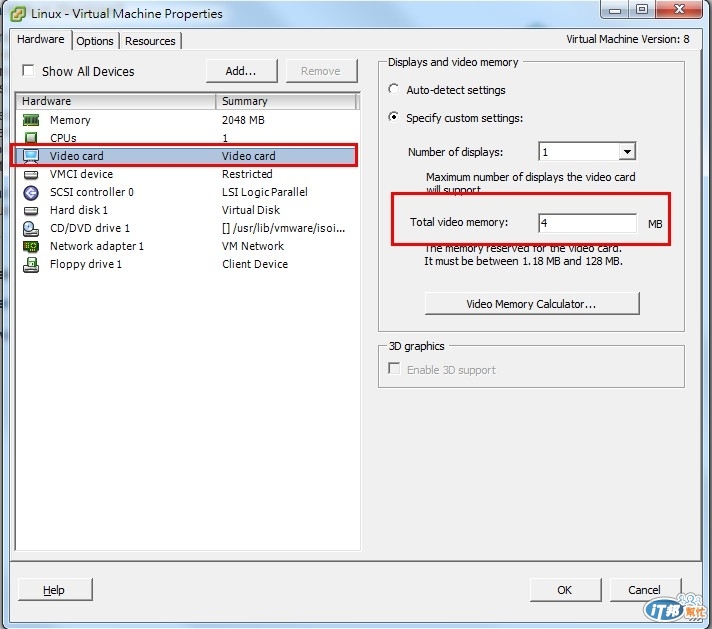Click the /usr/lib/vmware/isoi... summary value
The image size is (712, 629).
(x=284, y=228)
